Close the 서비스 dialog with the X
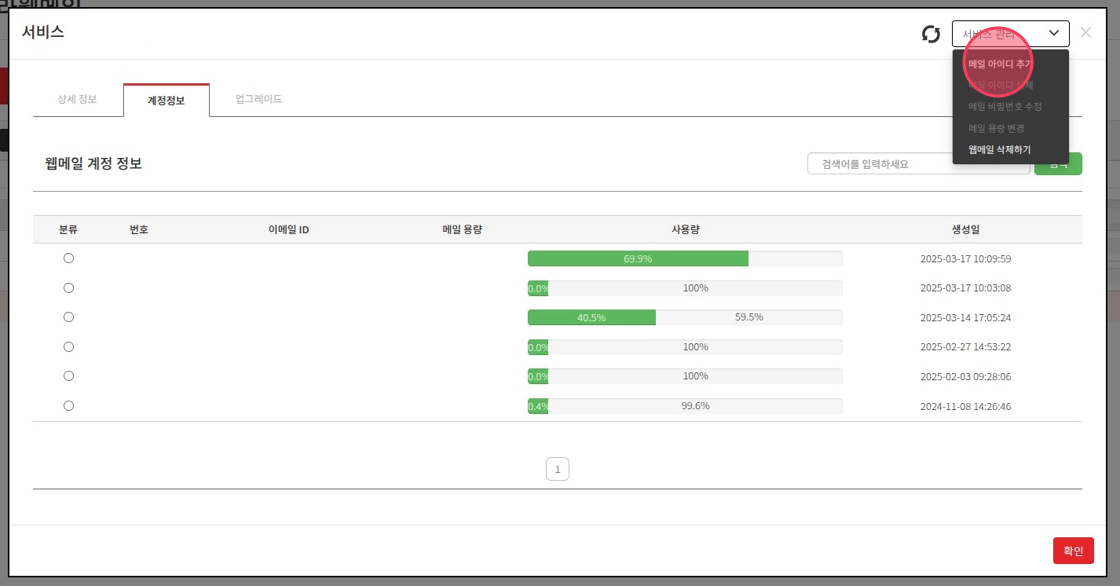The height and width of the screenshot is (586, 1120). coord(1086,33)
